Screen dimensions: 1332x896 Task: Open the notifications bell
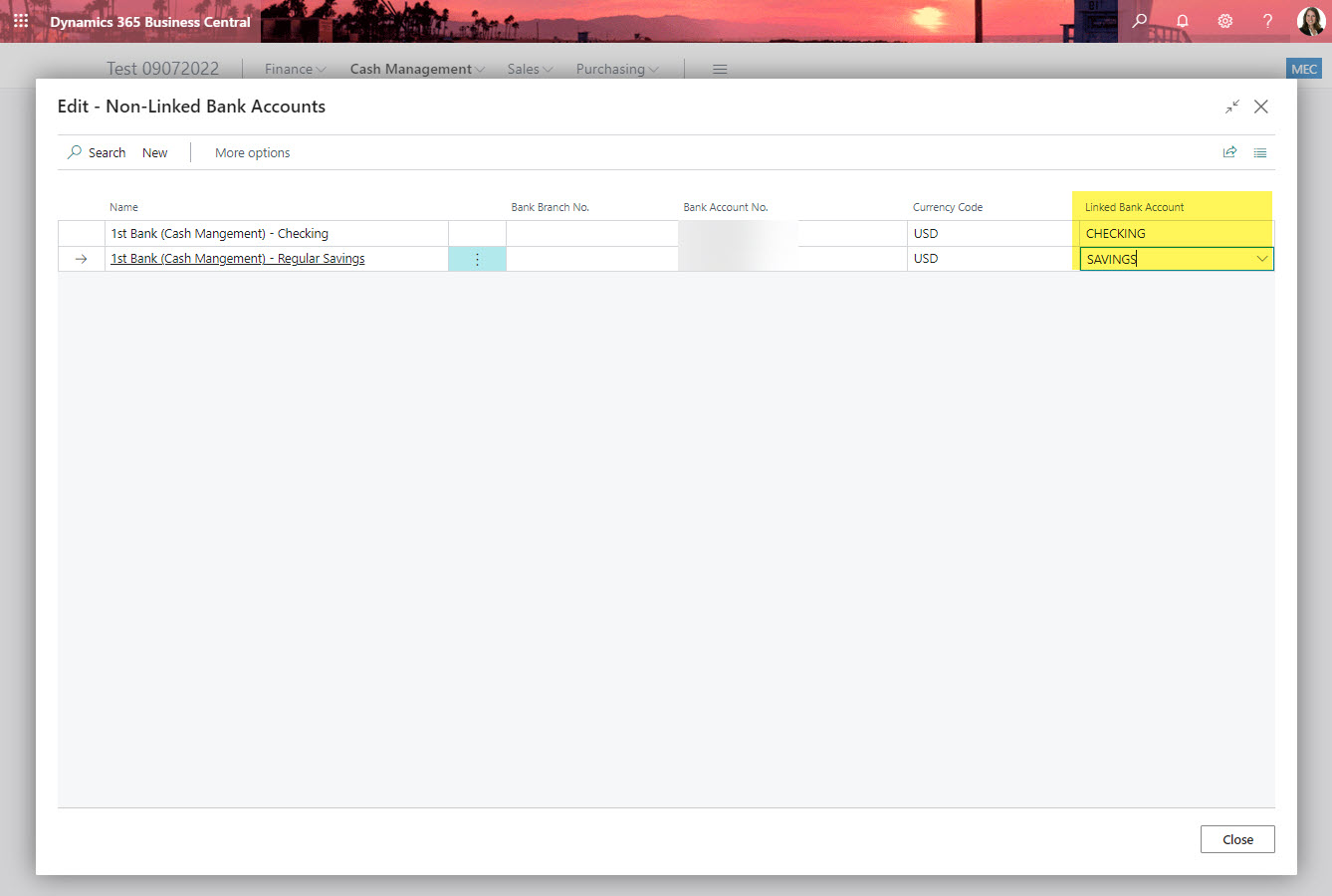pos(1183,21)
